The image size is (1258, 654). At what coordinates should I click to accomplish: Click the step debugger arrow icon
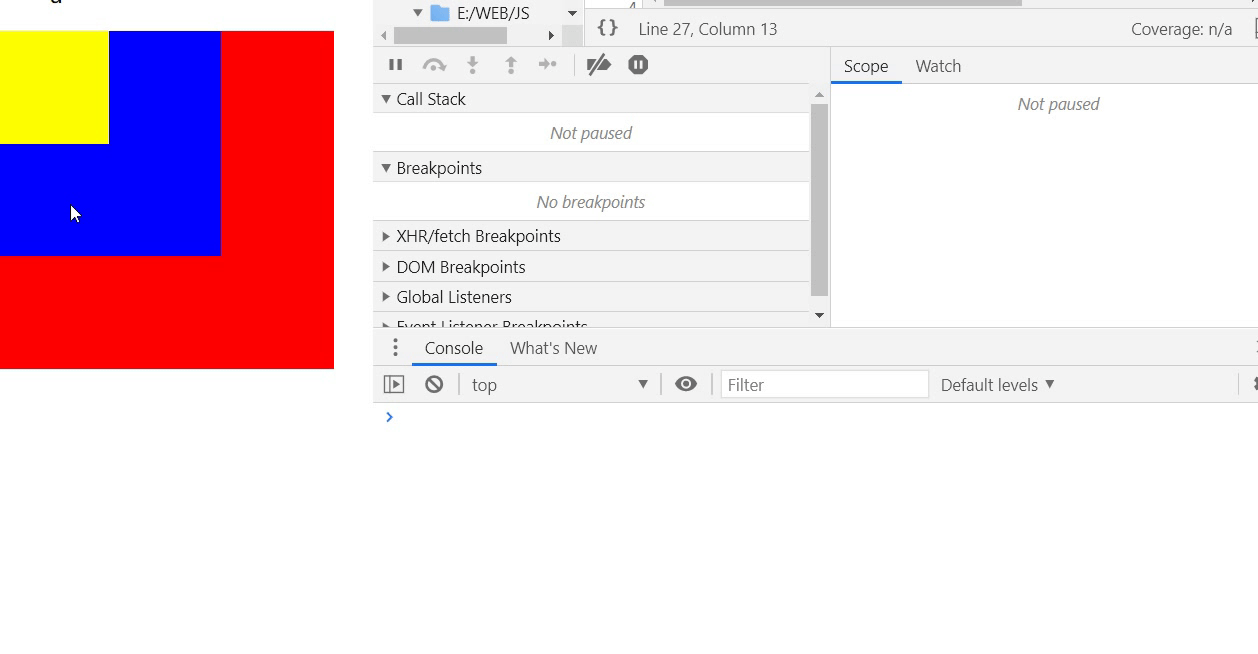pos(548,65)
